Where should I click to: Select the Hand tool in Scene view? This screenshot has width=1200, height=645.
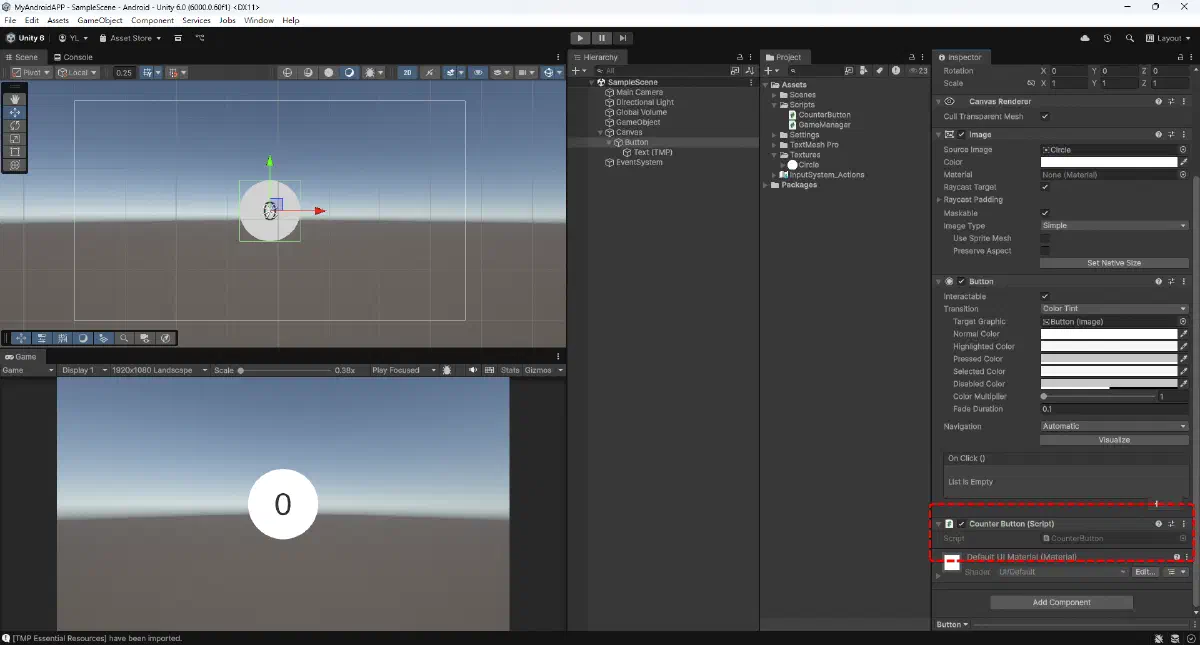pyautogui.click(x=15, y=99)
